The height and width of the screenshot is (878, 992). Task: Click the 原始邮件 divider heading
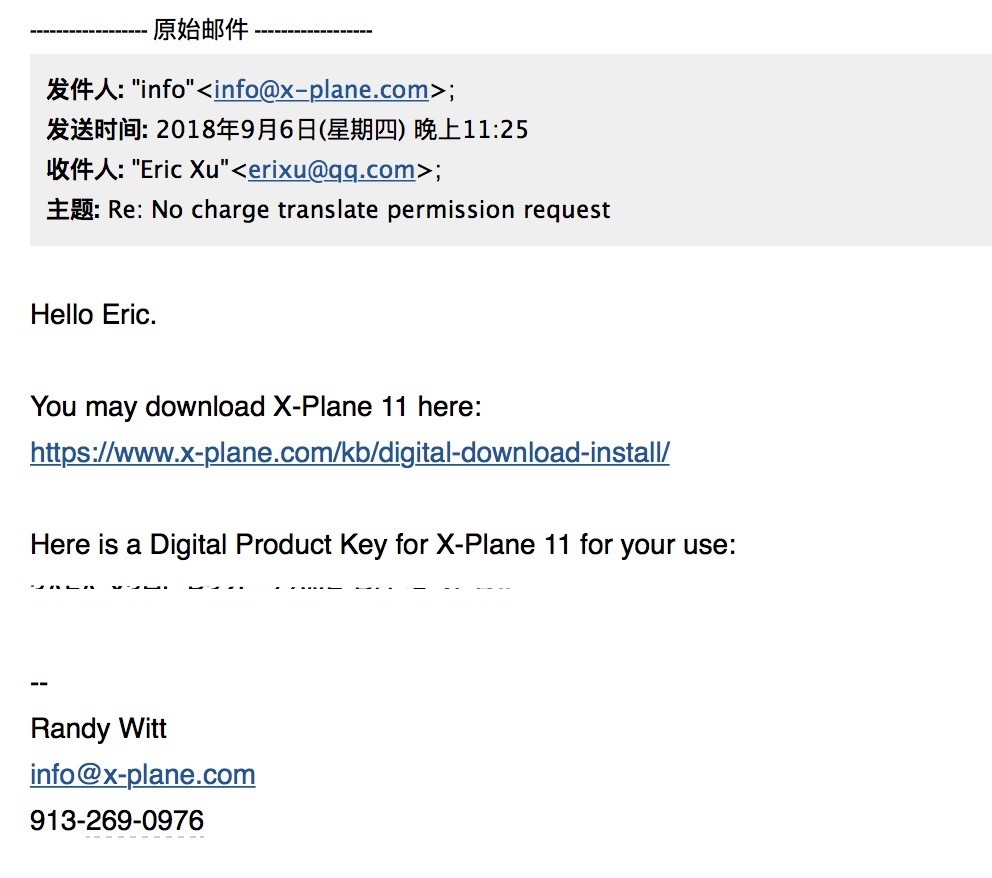(201, 30)
